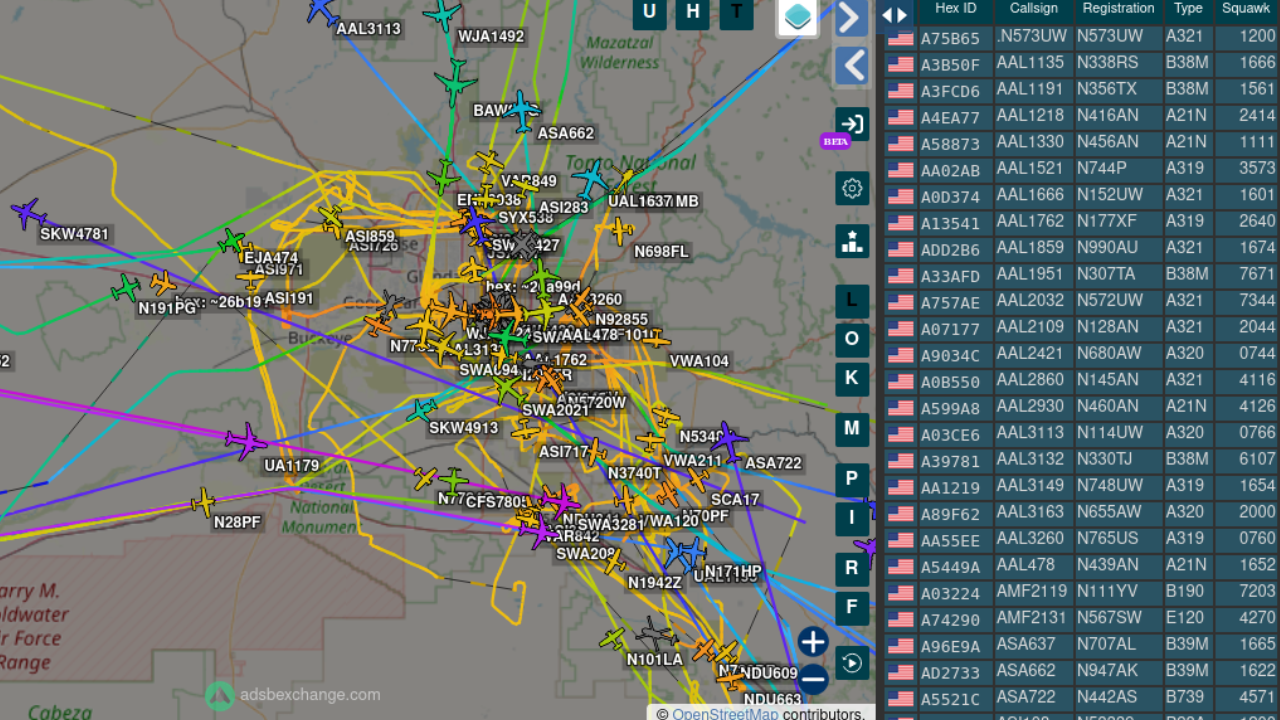Toggle the M map button
The width and height of the screenshot is (1280, 720).
click(852, 429)
